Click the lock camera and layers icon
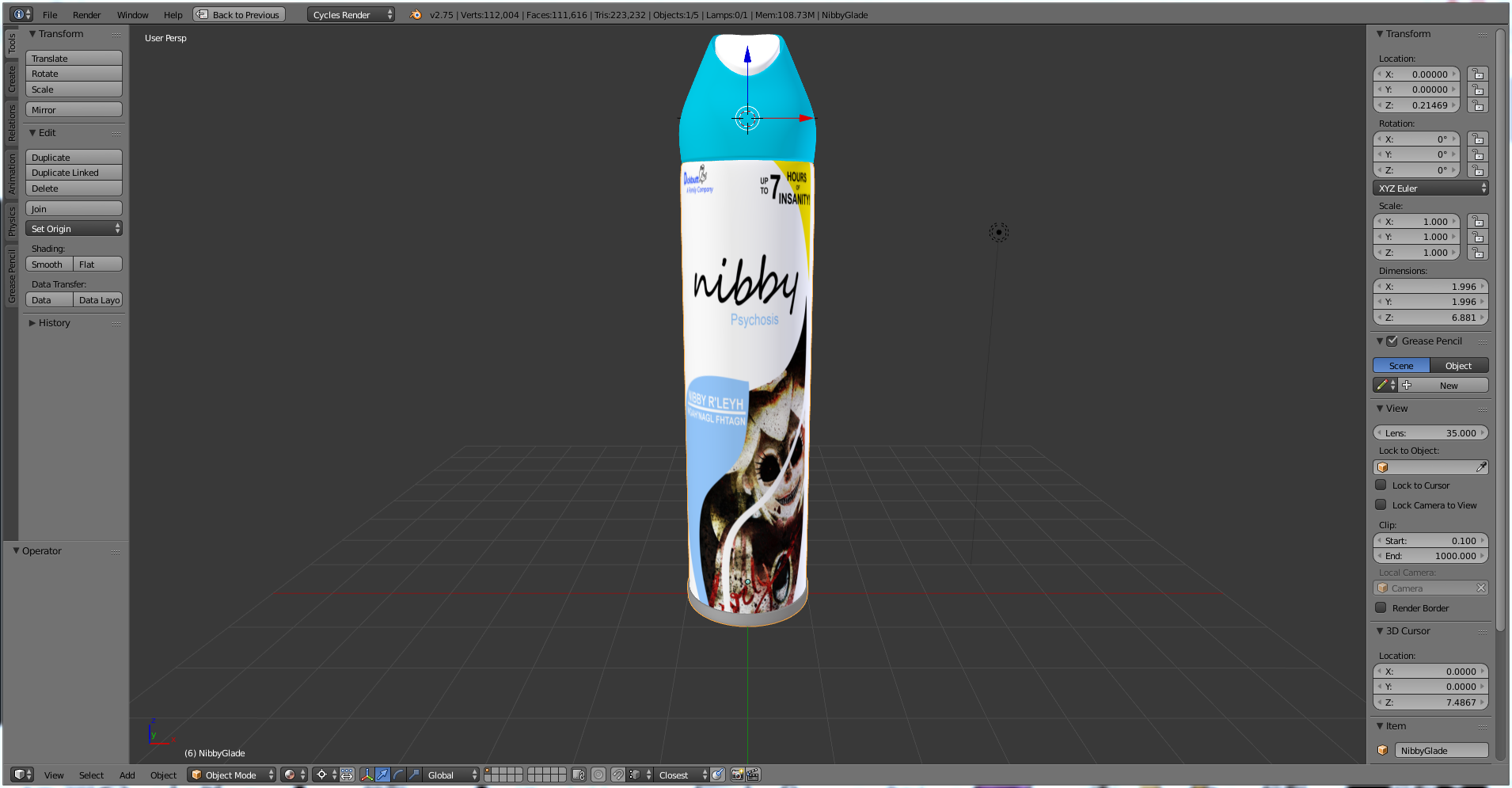Viewport: 1512px width, 788px height. [x=579, y=775]
